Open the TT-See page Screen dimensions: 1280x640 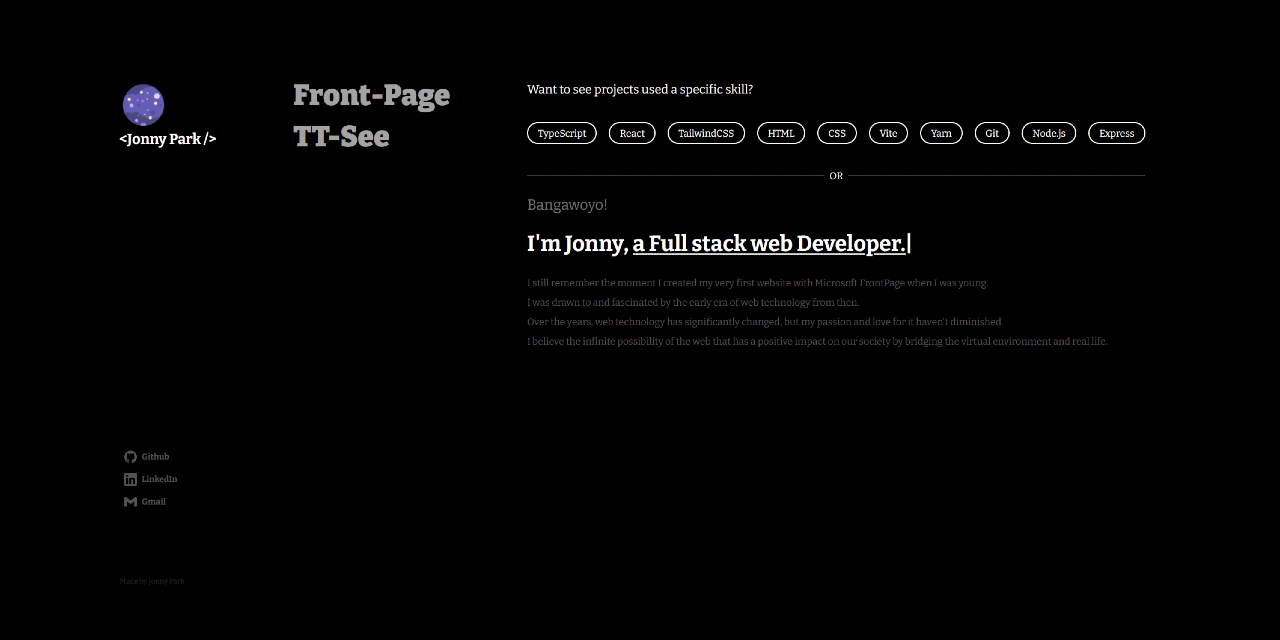[340, 137]
